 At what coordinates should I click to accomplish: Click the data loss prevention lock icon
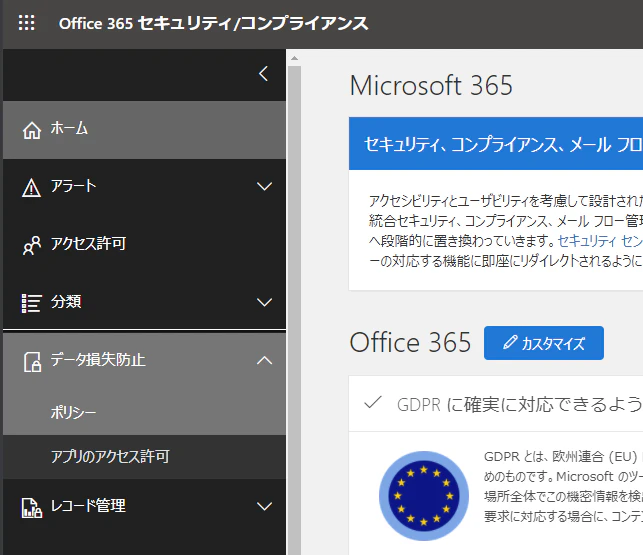tap(32, 362)
